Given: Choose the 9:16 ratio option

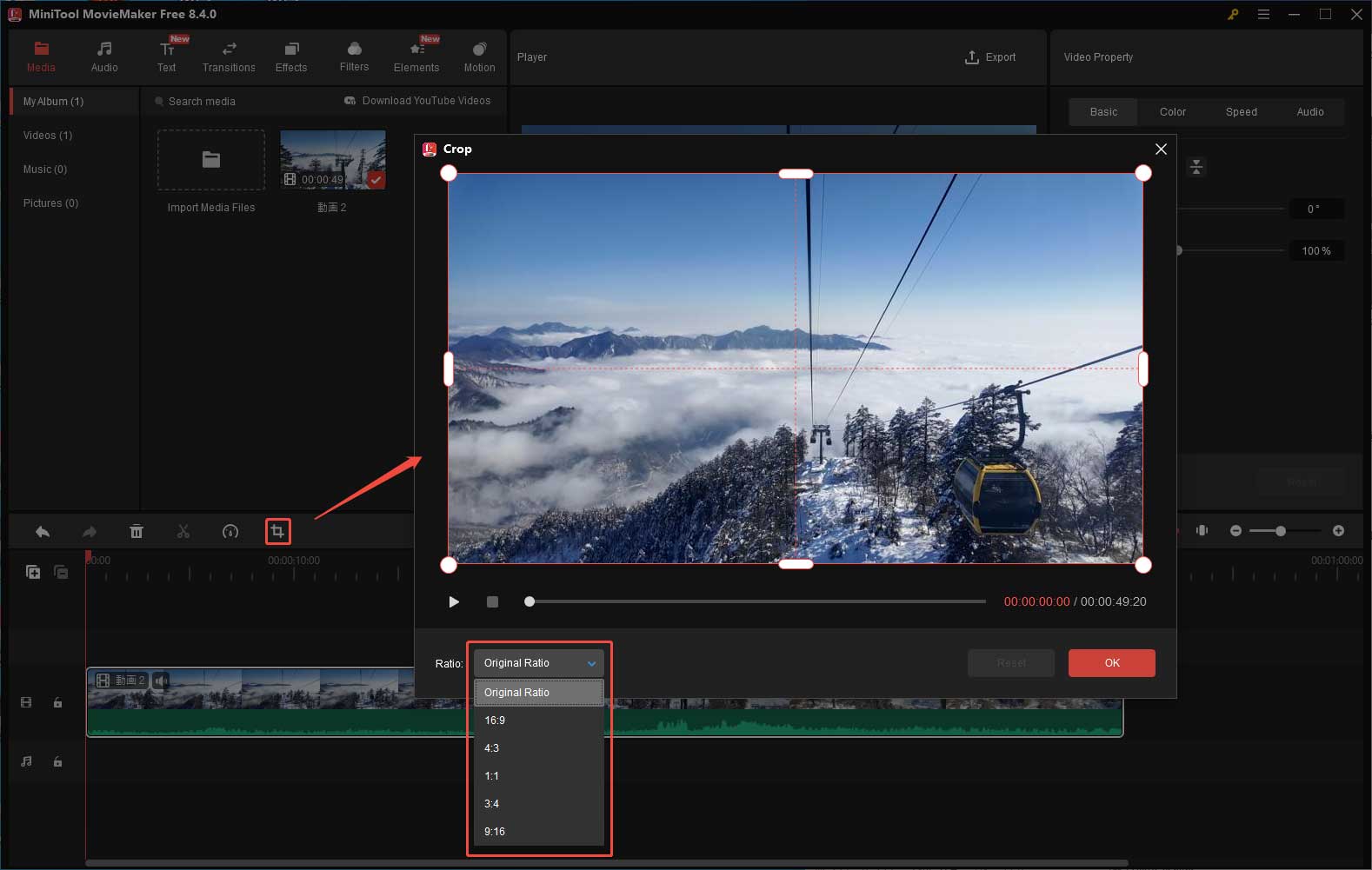Looking at the screenshot, I should coord(538,832).
